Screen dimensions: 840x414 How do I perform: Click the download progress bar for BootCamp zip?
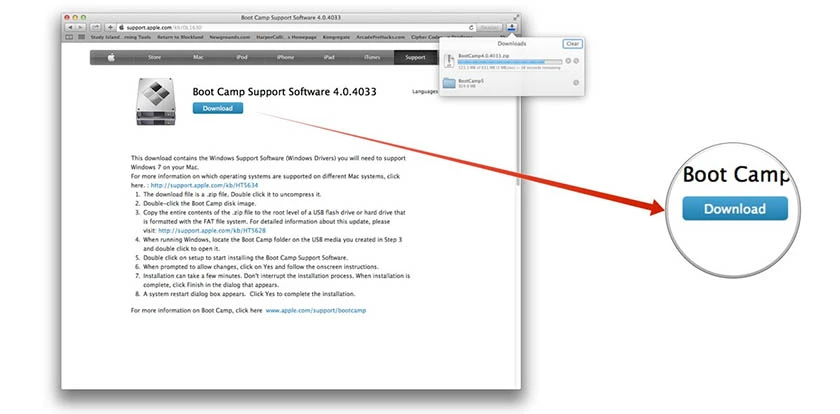[509, 62]
